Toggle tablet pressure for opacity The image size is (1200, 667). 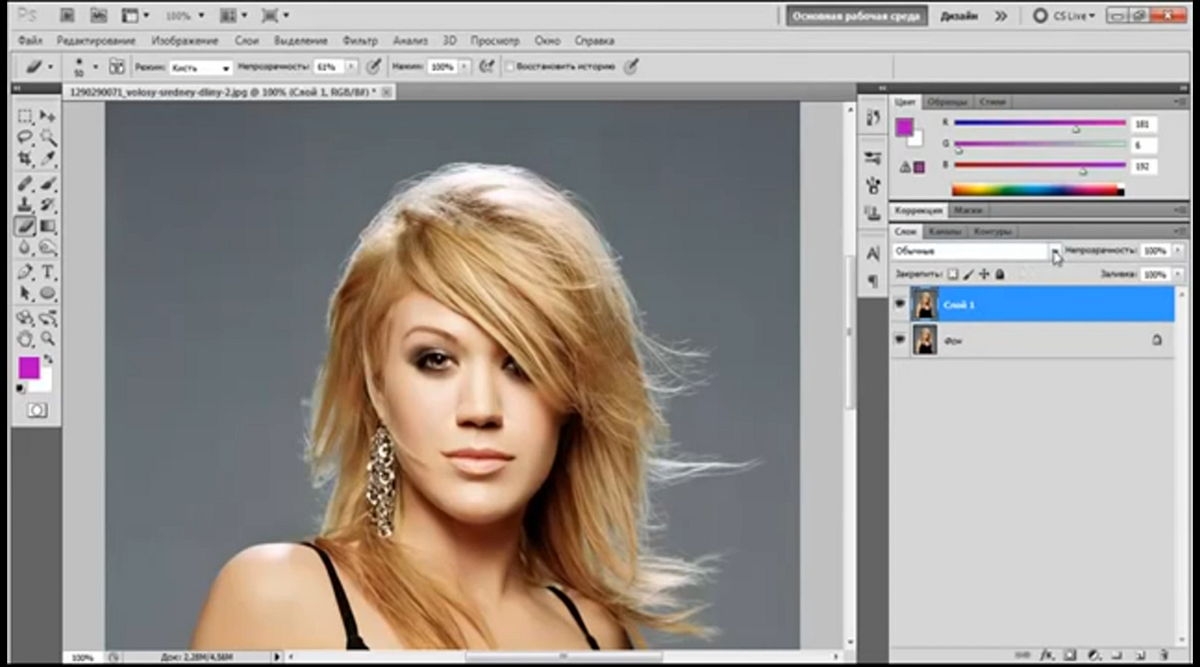[374, 66]
